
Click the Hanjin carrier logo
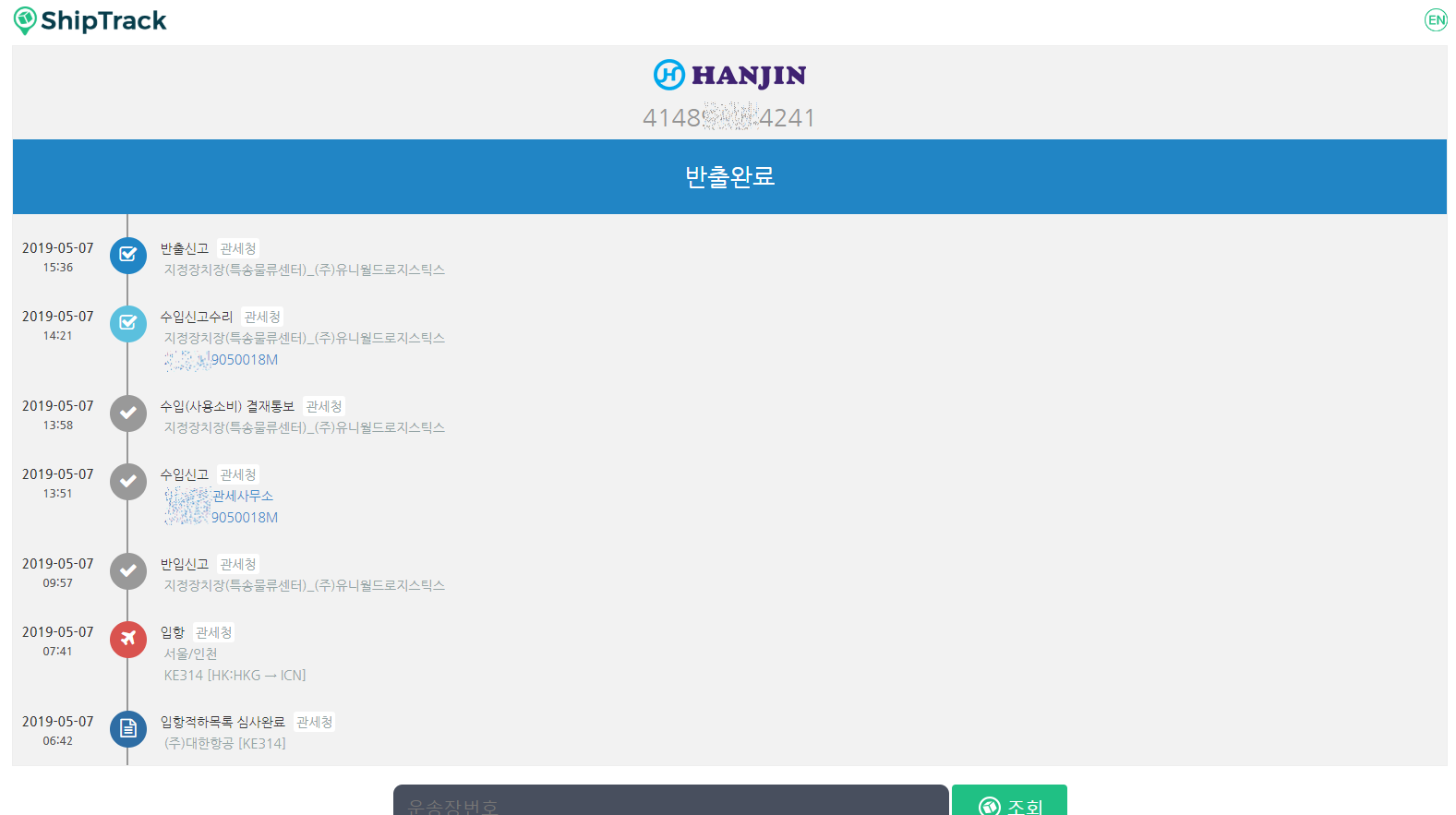(x=729, y=75)
